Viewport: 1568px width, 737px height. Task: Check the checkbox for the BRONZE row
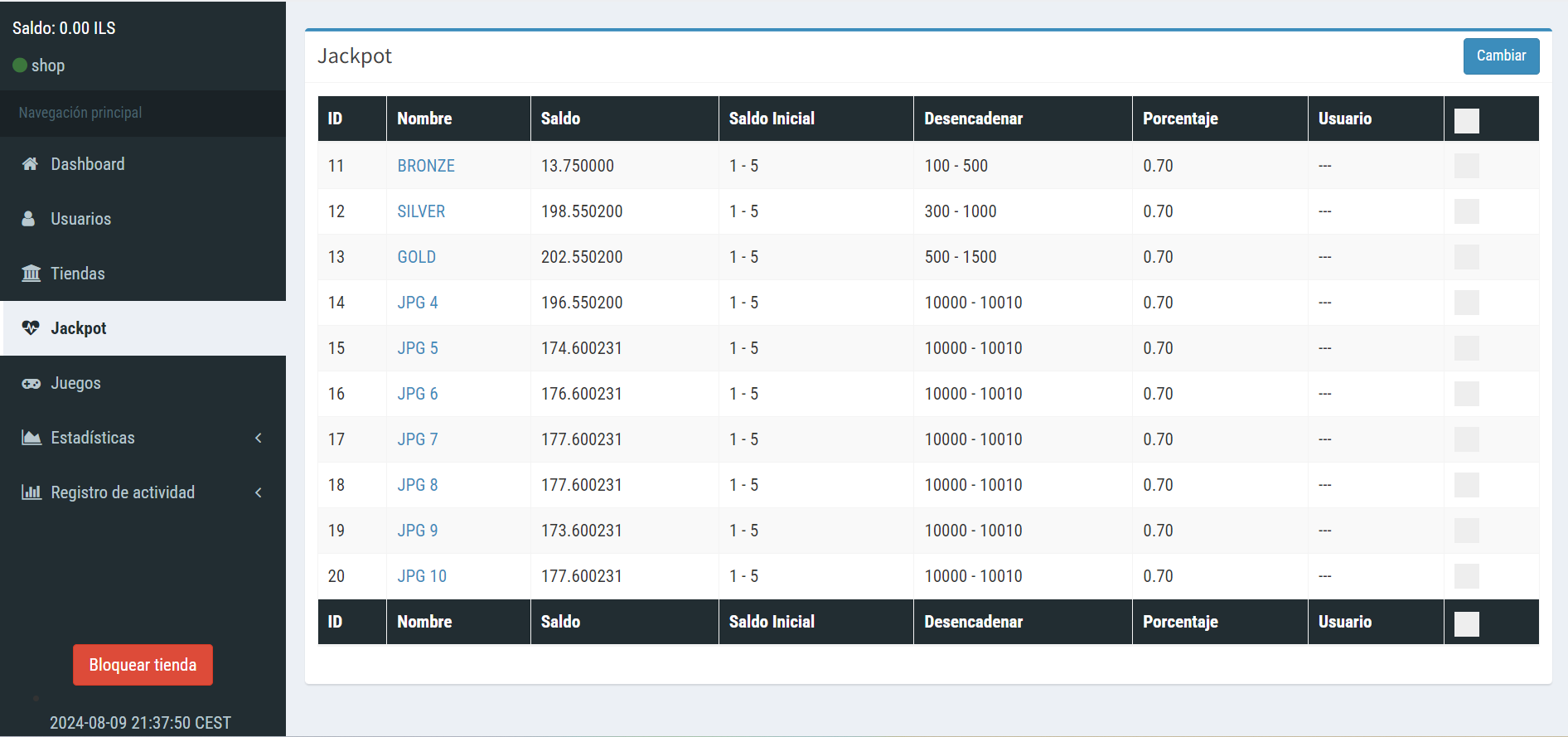1467,166
